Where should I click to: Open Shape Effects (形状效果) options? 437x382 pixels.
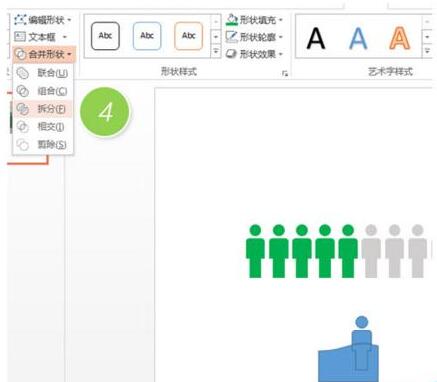(x=255, y=54)
